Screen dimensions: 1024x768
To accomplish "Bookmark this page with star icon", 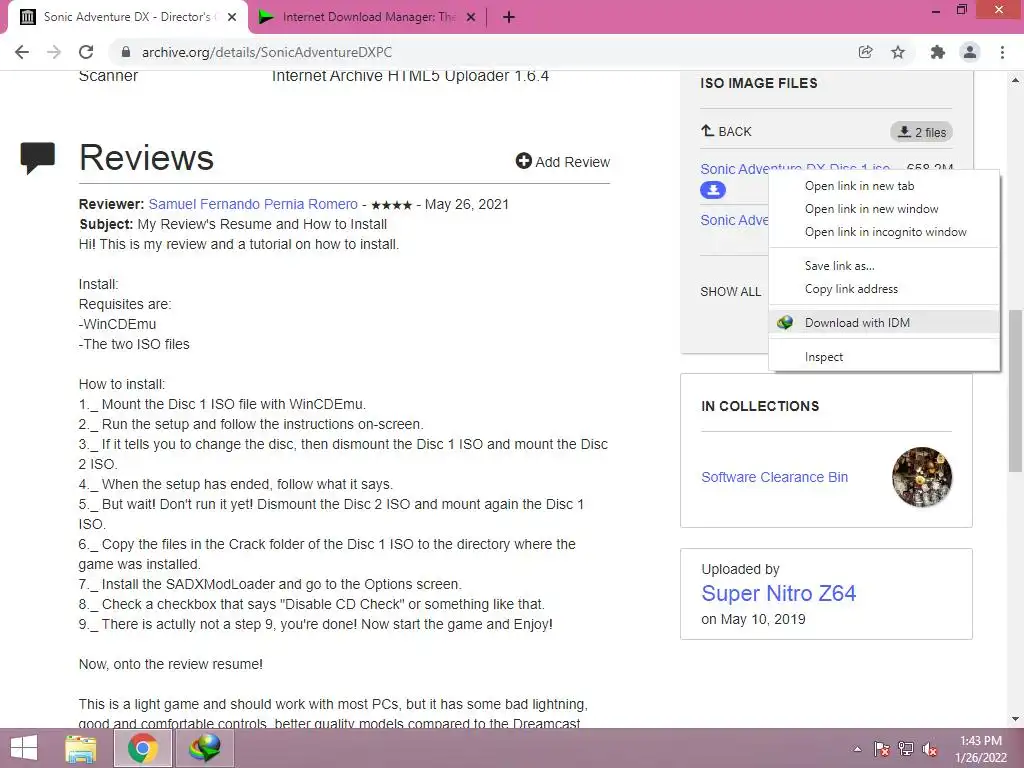I will 898,52.
